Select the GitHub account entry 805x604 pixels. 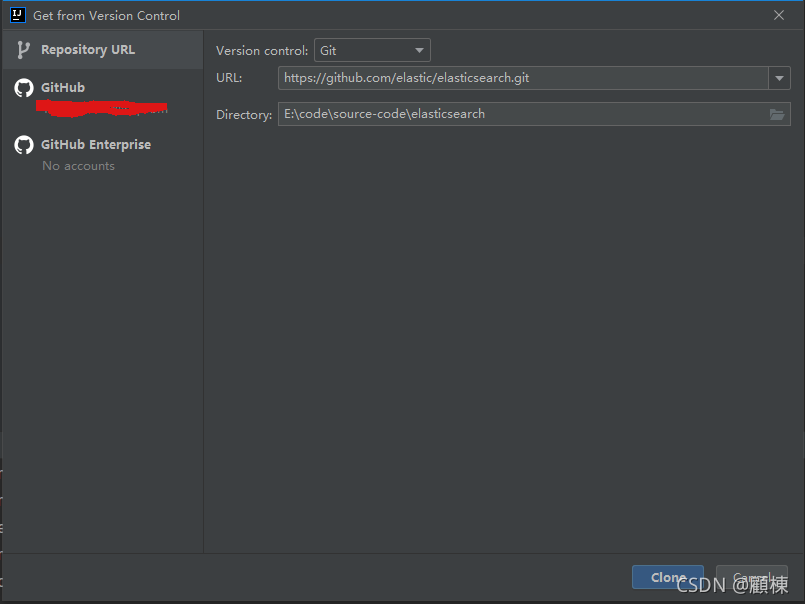pos(103,97)
